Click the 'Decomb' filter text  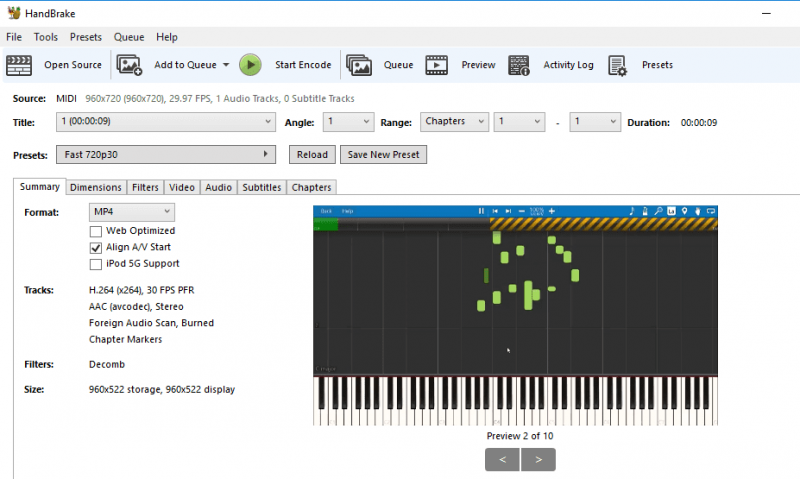[x=107, y=364]
